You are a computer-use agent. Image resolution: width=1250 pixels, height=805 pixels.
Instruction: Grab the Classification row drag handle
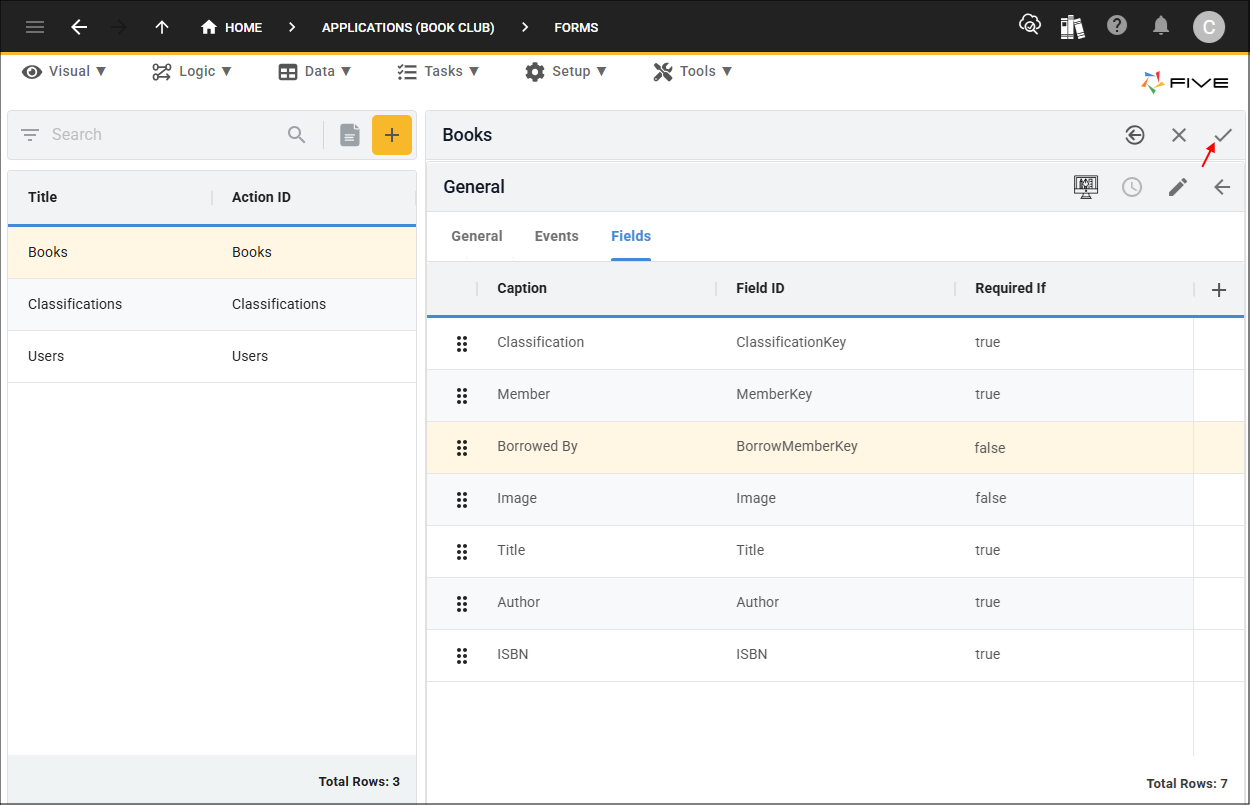462,344
